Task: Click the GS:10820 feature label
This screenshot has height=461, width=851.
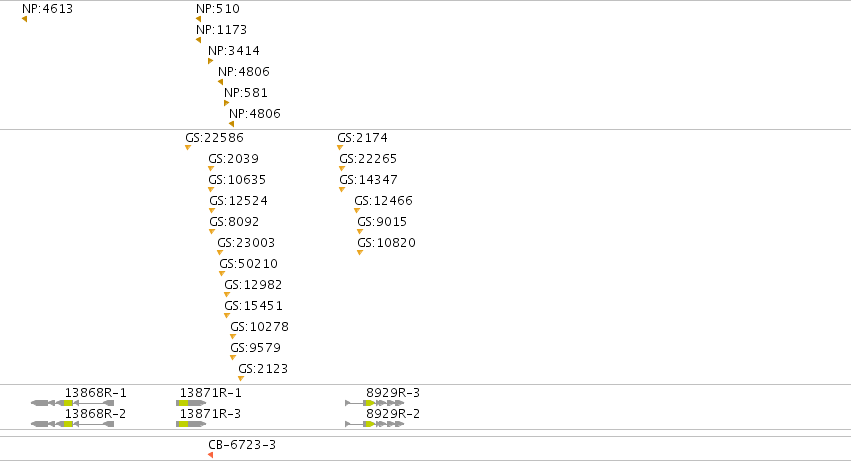Action: click(386, 243)
